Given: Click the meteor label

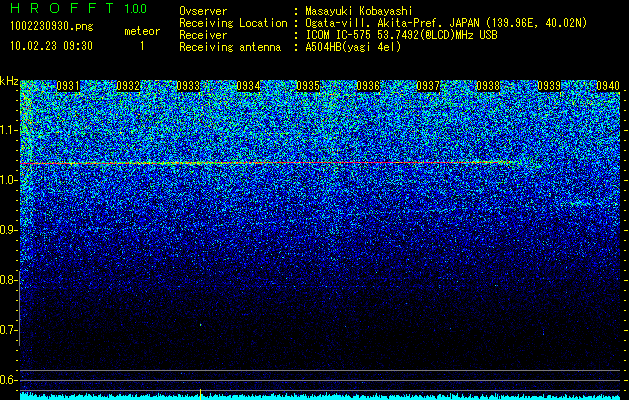Looking at the screenshot, I should [x=142, y=31].
